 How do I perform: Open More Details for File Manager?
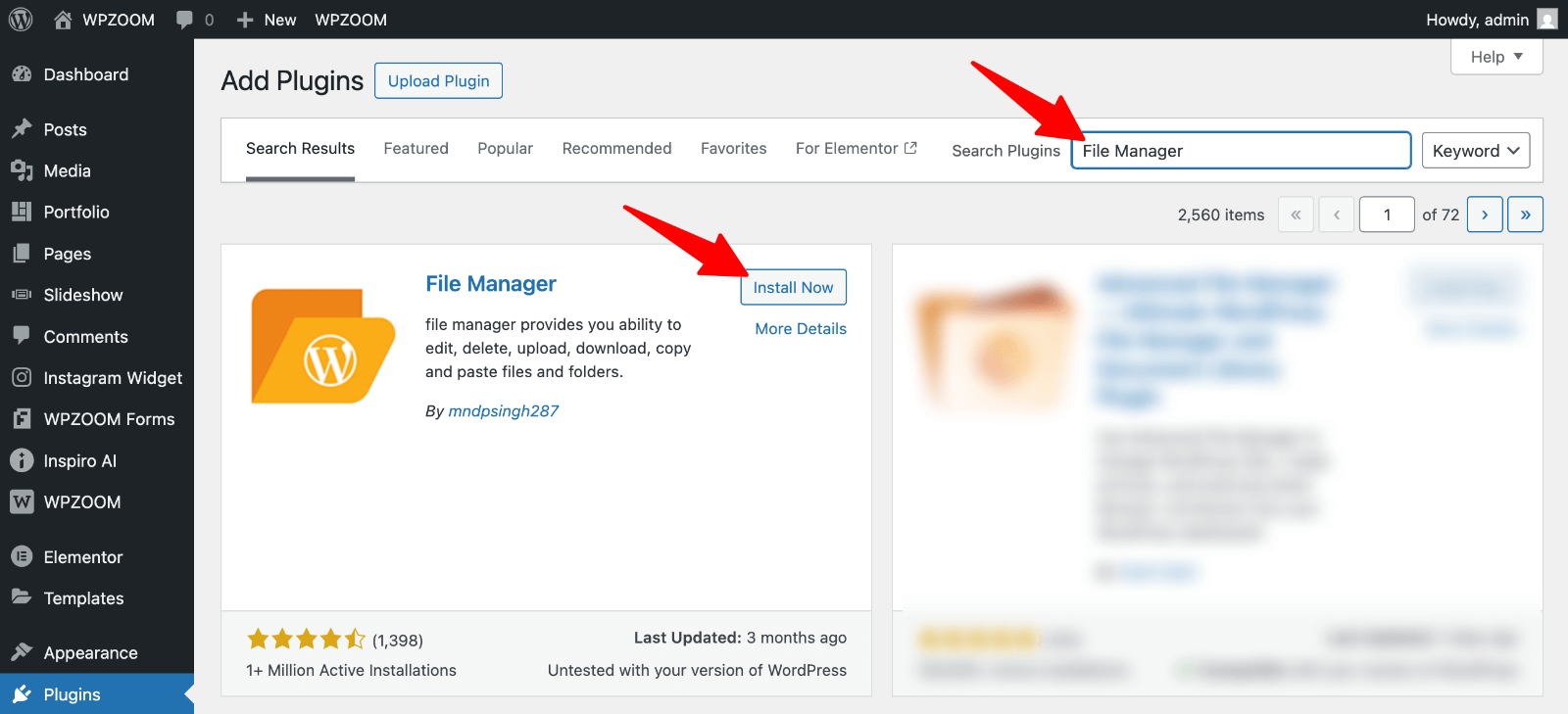(801, 329)
